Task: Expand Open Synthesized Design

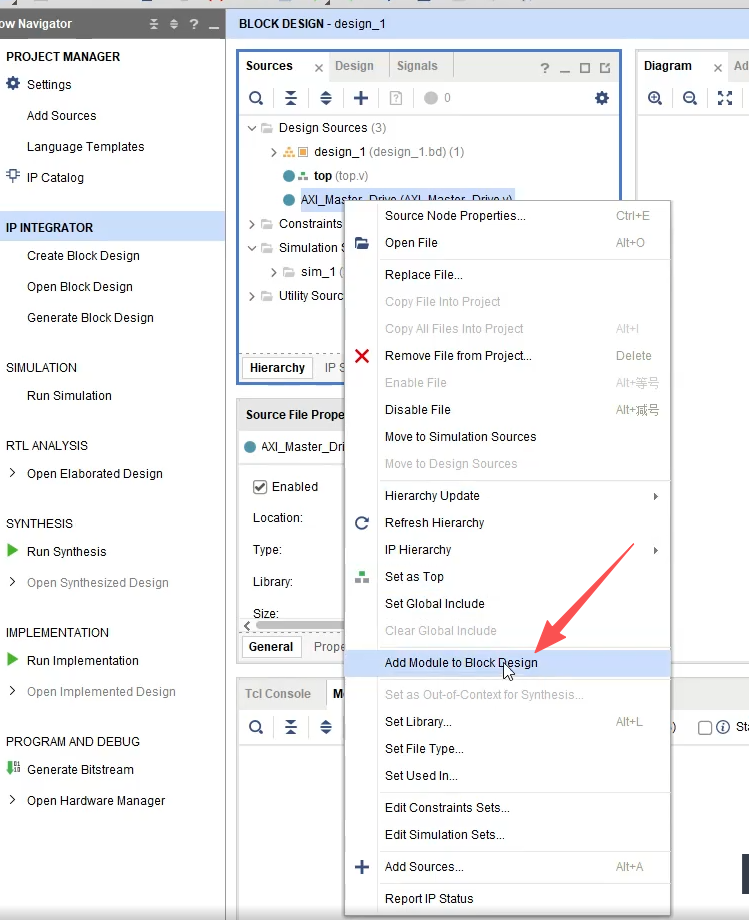Action: click(12, 582)
